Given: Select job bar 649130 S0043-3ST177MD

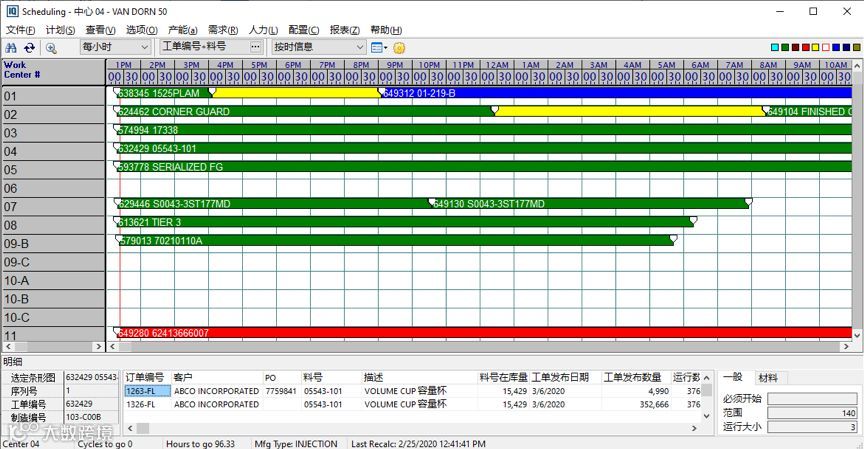Looking at the screenshot, I should pos(590,204).
